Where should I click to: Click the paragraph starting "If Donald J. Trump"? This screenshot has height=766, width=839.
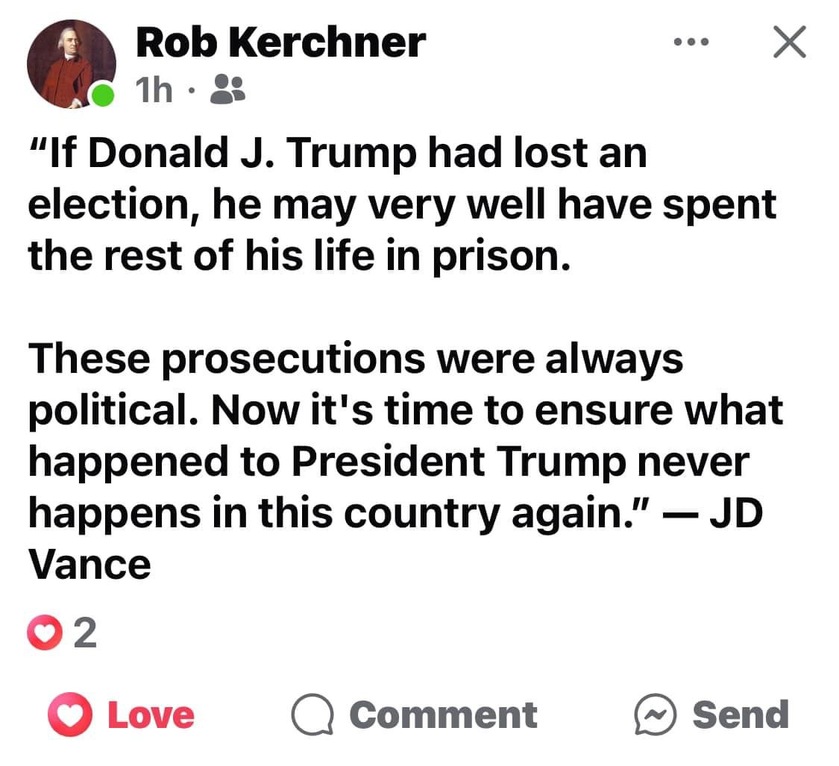pos(402,204)
